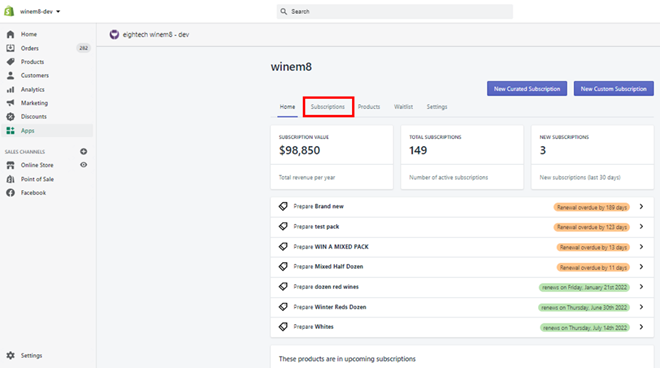Viewport: 660px width, 368px height.
Task: Click the Discounts badge icon
Action: [11, 117]
